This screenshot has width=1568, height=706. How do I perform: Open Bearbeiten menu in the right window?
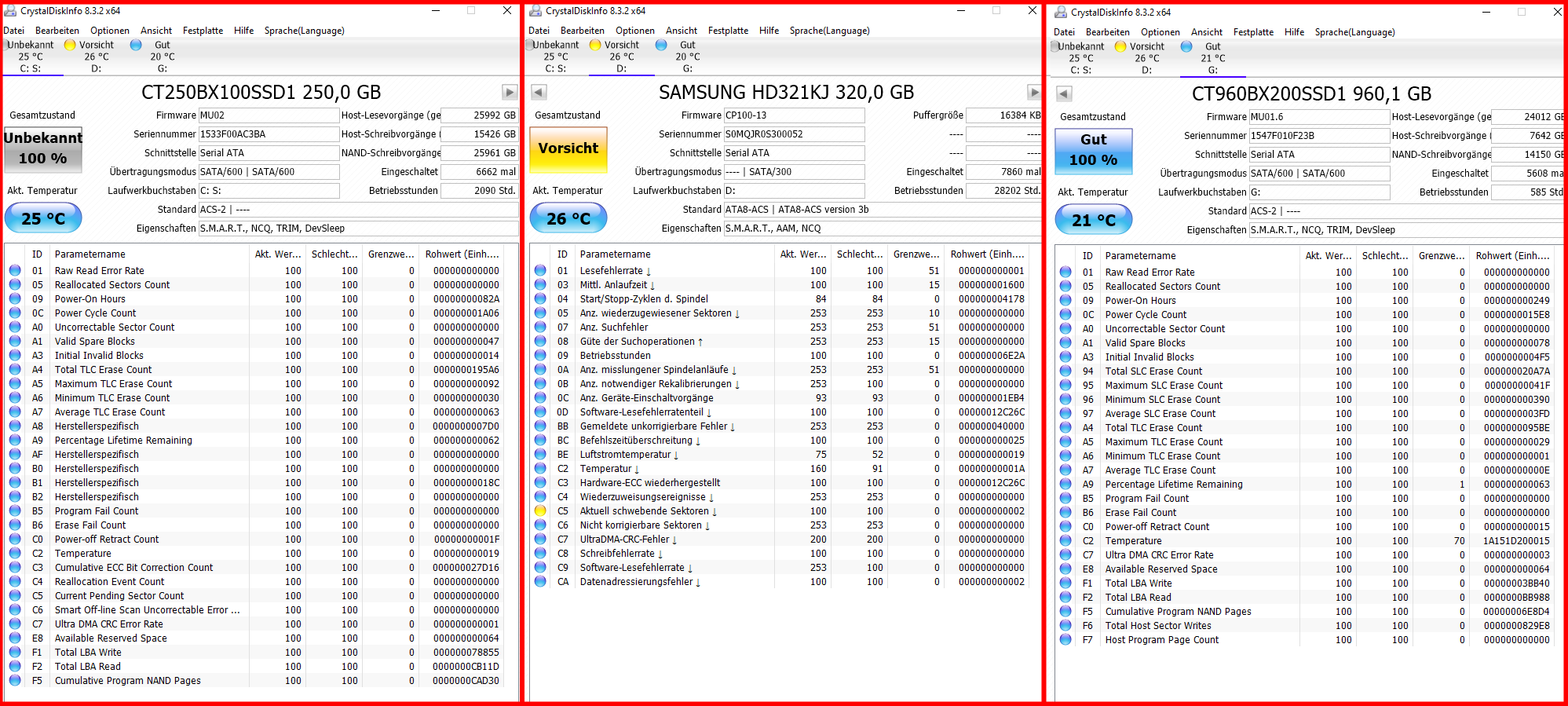click(1108, 32)
